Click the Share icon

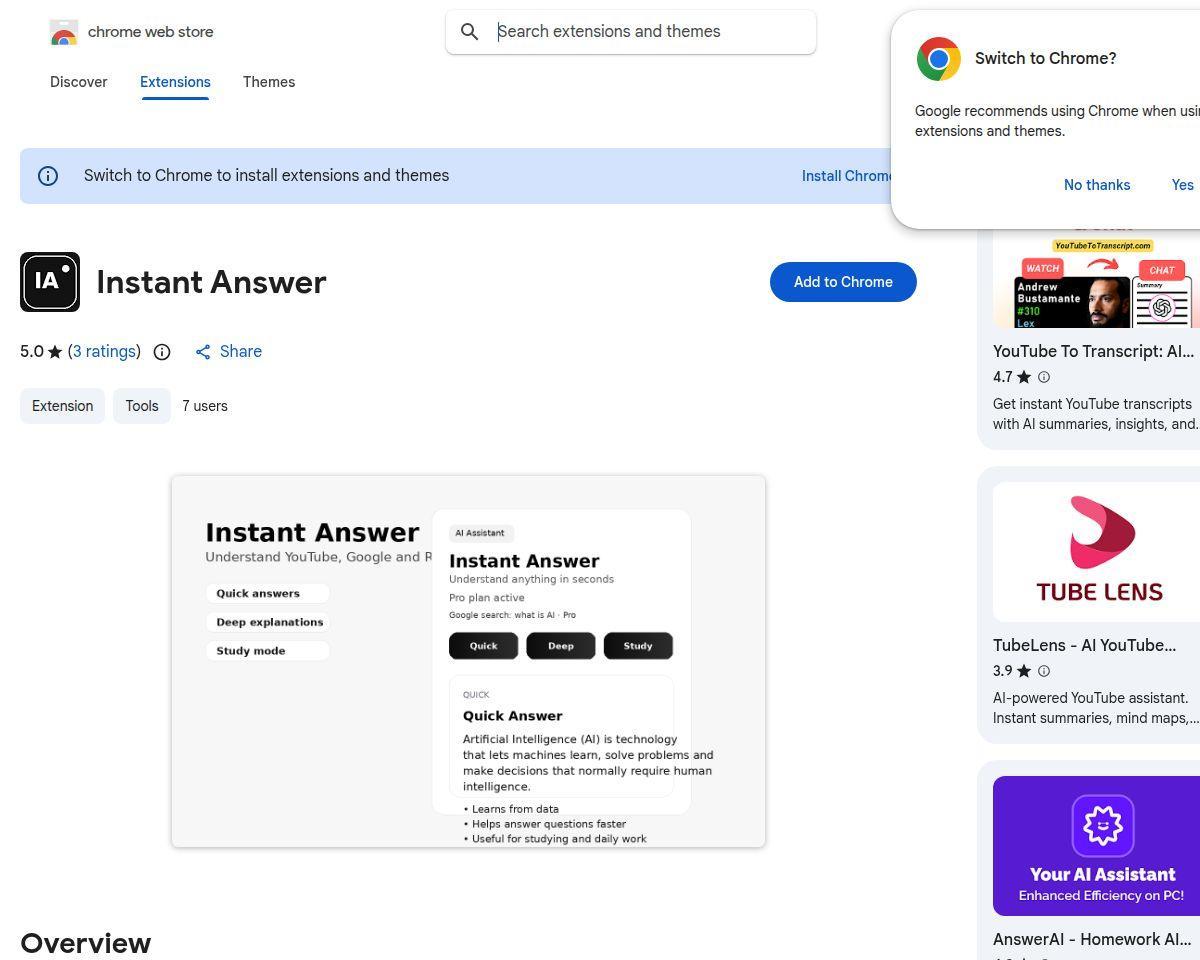click(203, 352)
